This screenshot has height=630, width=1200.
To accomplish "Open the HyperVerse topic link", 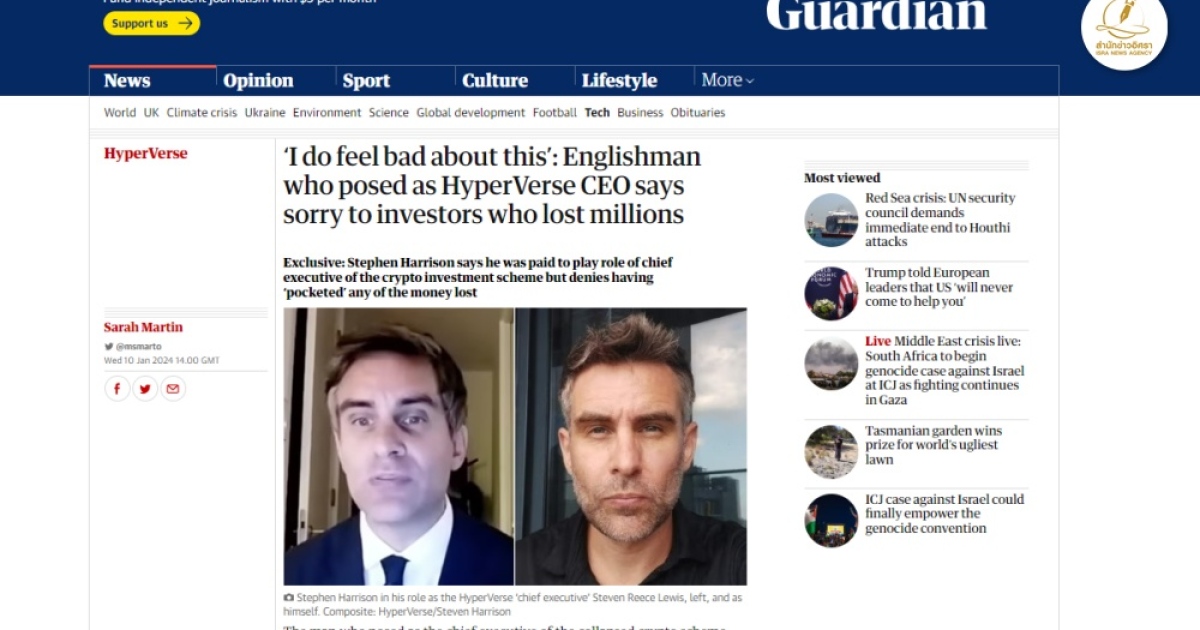I will pos(145,153).
